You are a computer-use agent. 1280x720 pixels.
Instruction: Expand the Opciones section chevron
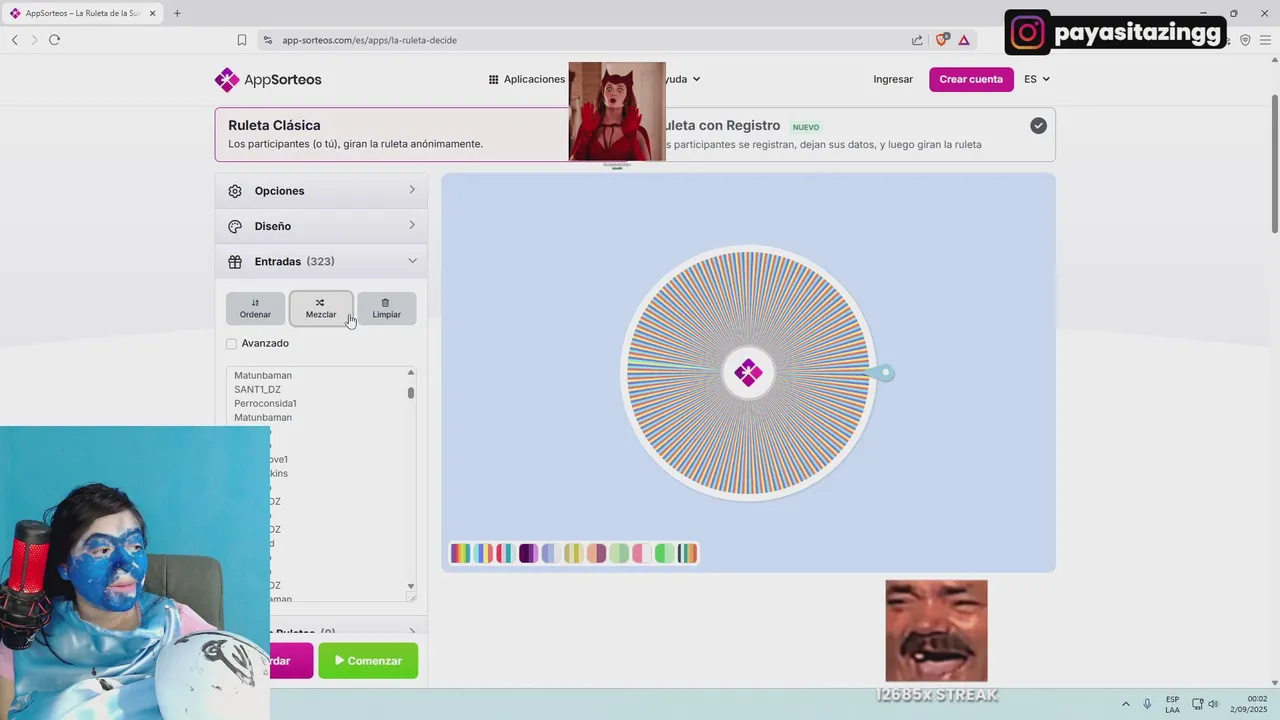[x=412, y=190]
